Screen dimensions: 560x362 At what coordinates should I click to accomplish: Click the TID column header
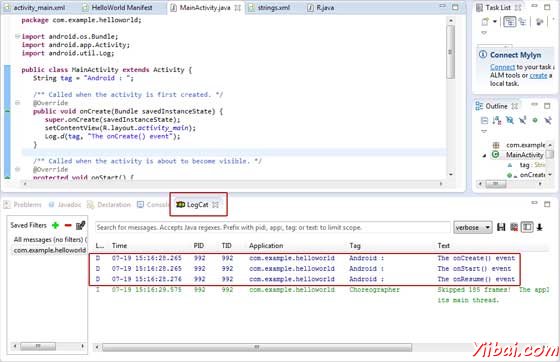(x=226, y=246)
